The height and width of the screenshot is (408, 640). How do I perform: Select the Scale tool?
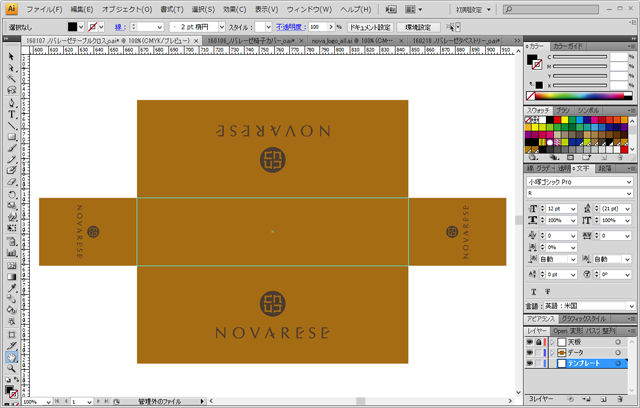coord(11,206)
